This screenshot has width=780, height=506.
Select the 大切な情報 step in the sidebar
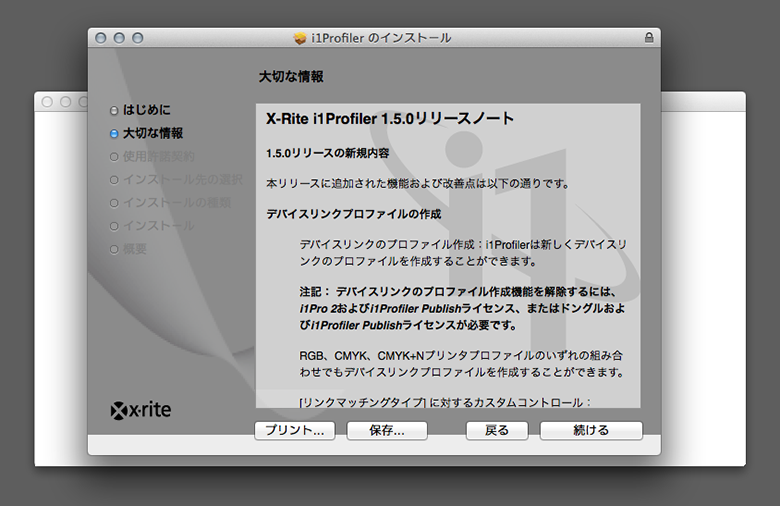152,132
